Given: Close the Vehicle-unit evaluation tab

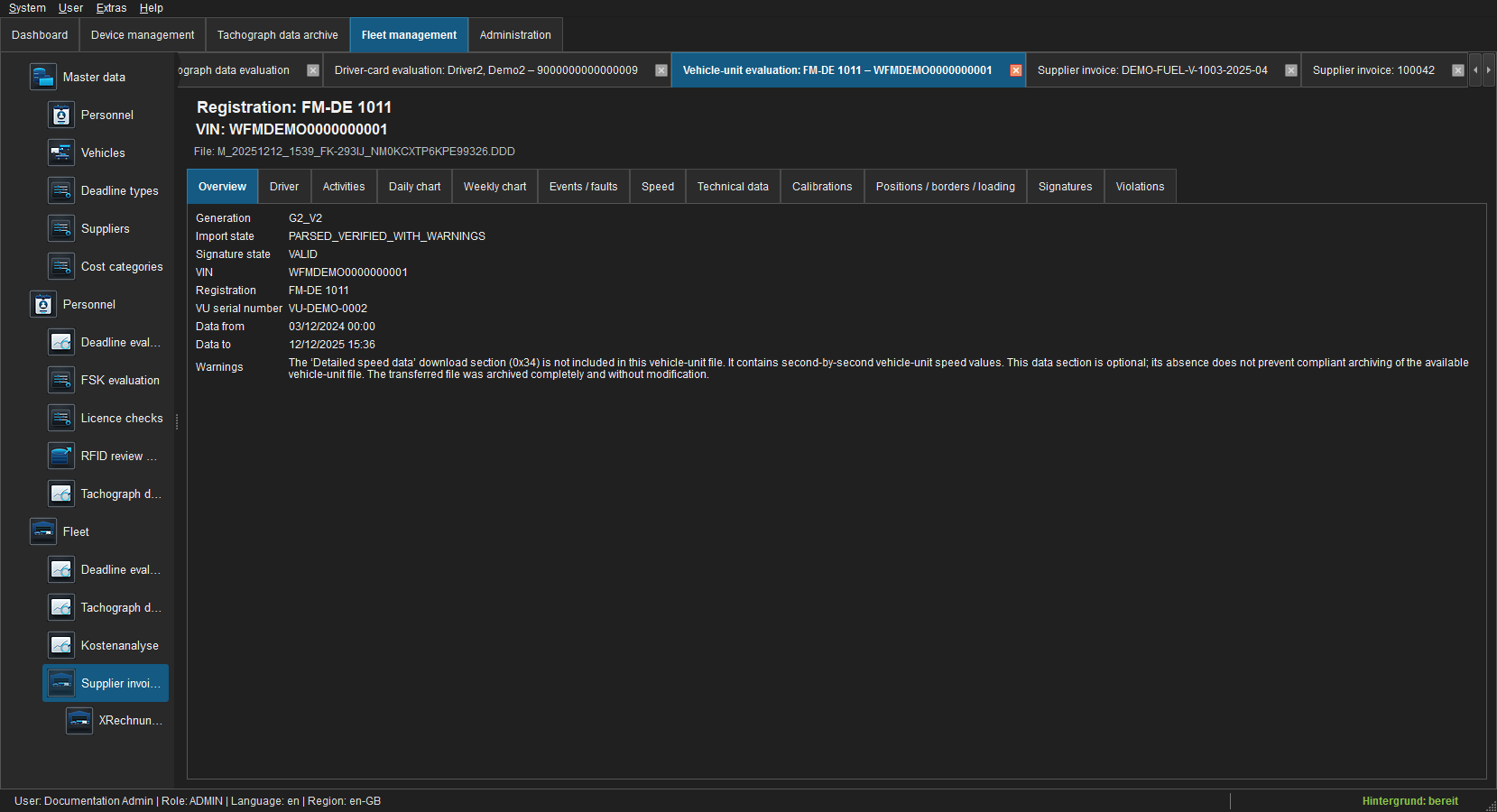Looking at the screenshot, I should (x=1016, y=70).
